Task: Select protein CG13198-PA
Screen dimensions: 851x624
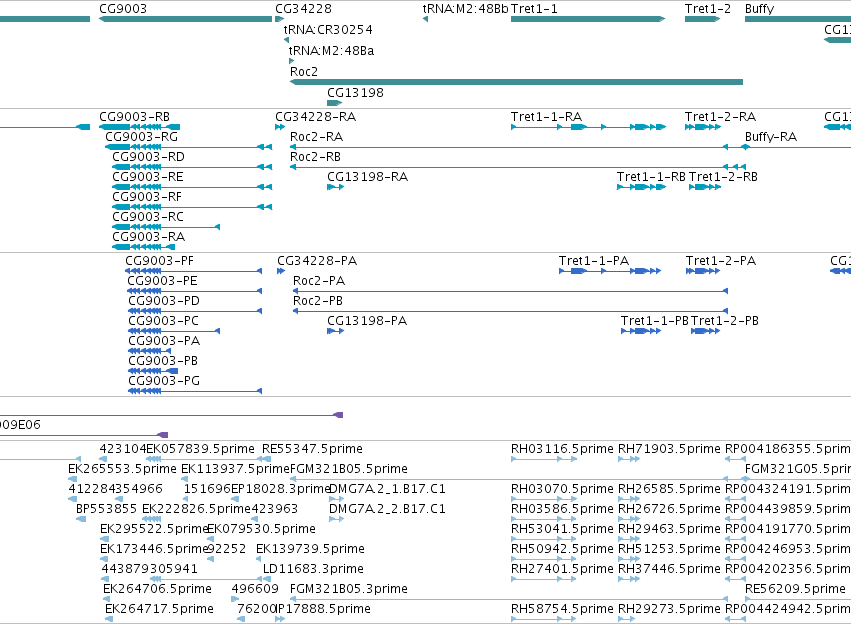Action: (x=366, y=322)
